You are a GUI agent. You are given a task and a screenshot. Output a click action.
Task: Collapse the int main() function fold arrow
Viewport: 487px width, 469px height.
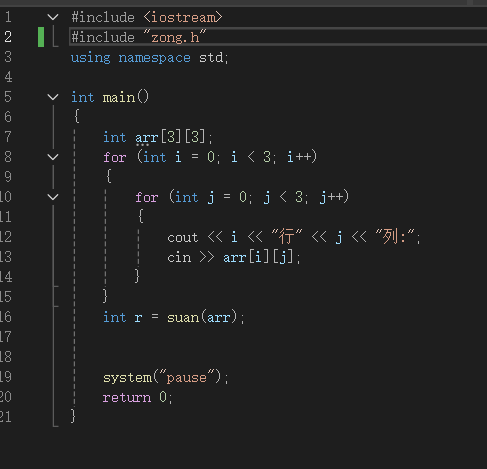53,97
